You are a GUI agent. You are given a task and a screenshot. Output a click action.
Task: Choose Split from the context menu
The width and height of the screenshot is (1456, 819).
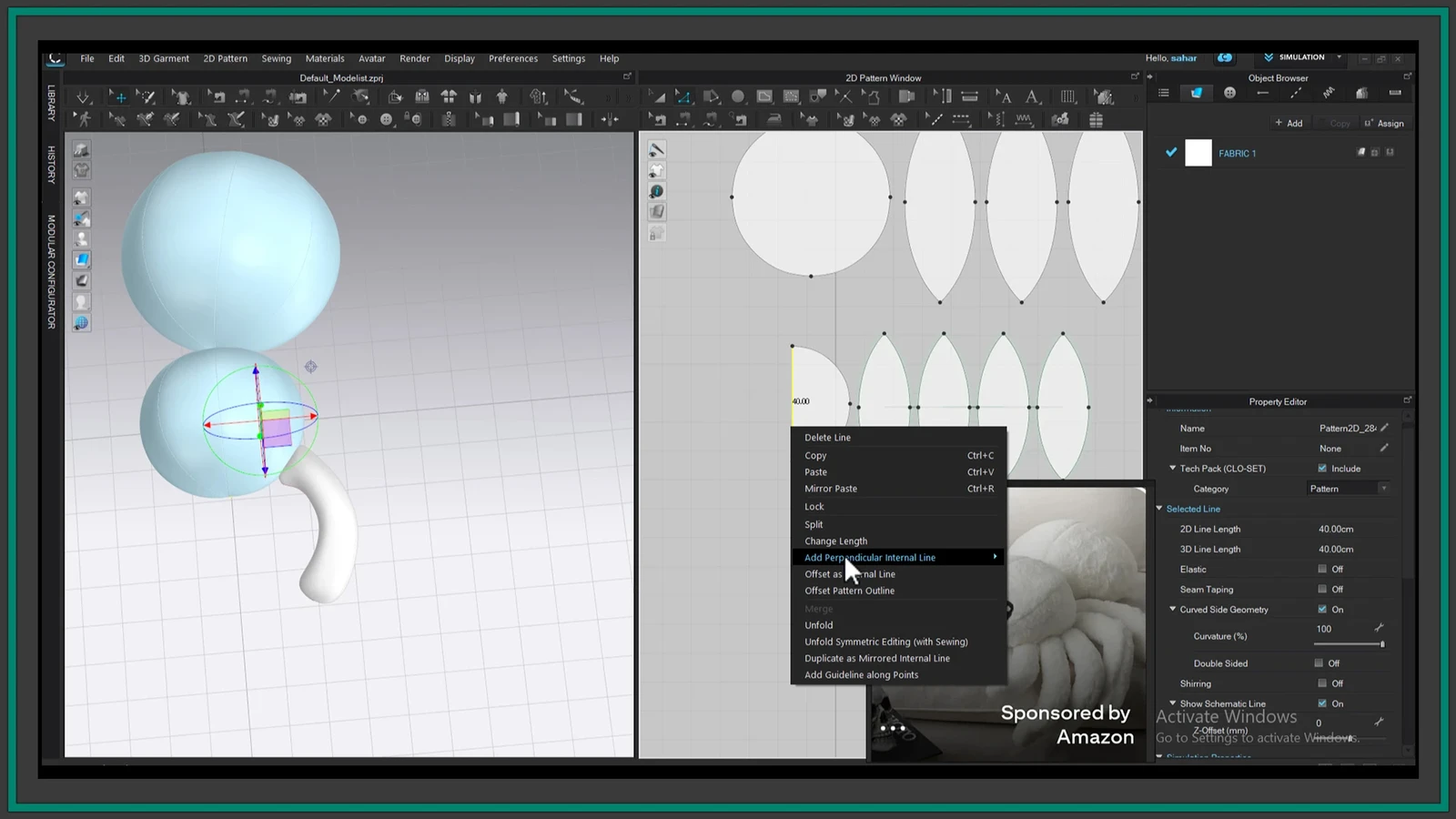coord(814,524)
